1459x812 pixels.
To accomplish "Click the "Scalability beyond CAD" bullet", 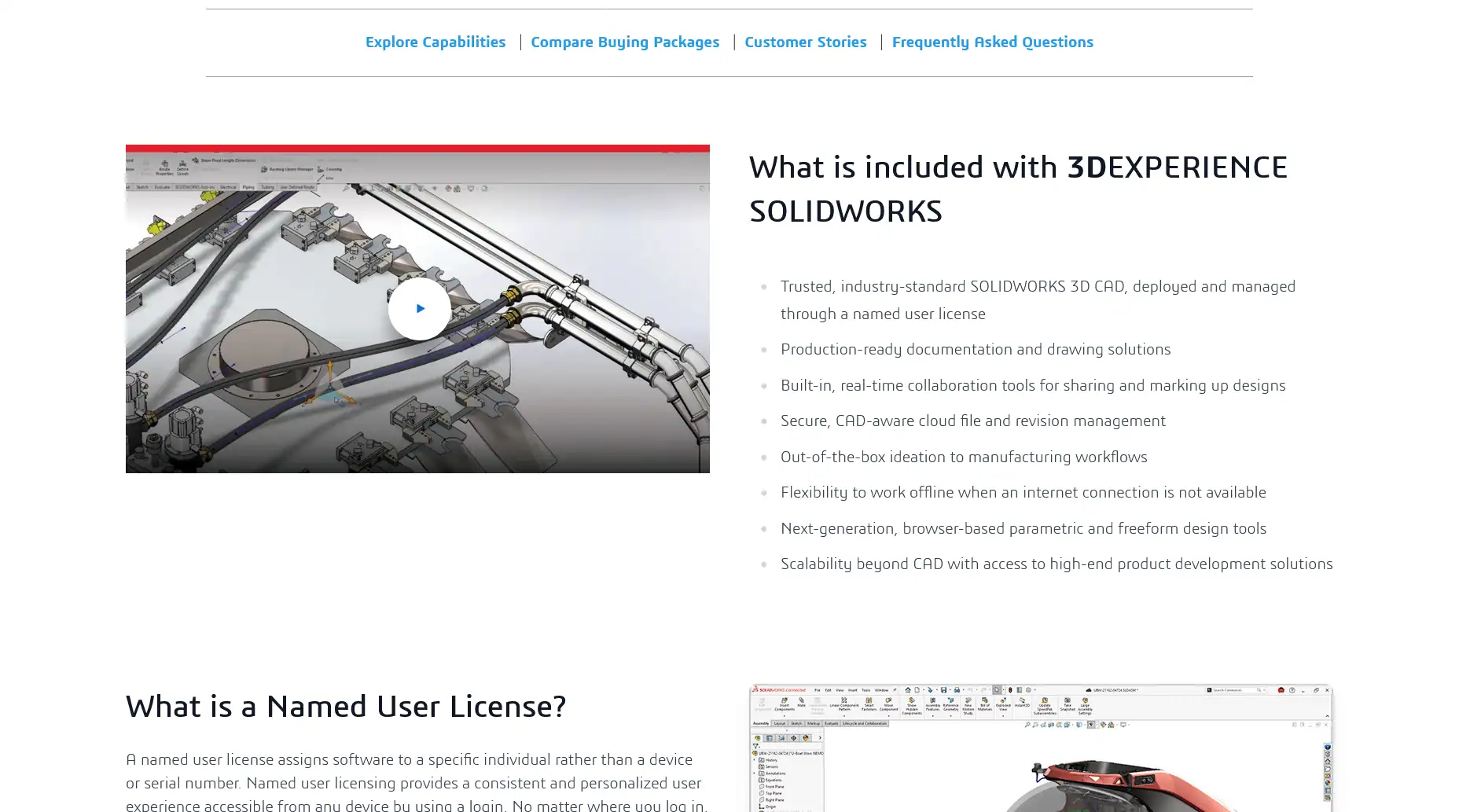I will point(1057,564).
